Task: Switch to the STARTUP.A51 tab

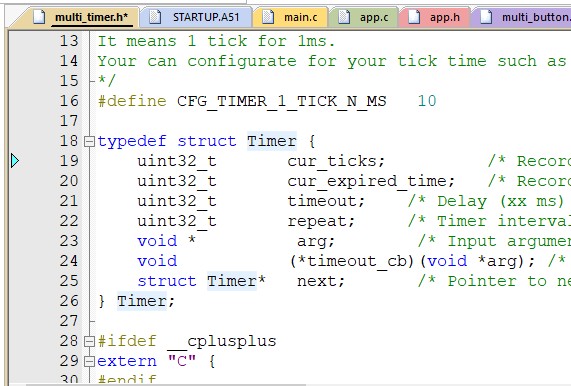Action: [x=196, y=17]
